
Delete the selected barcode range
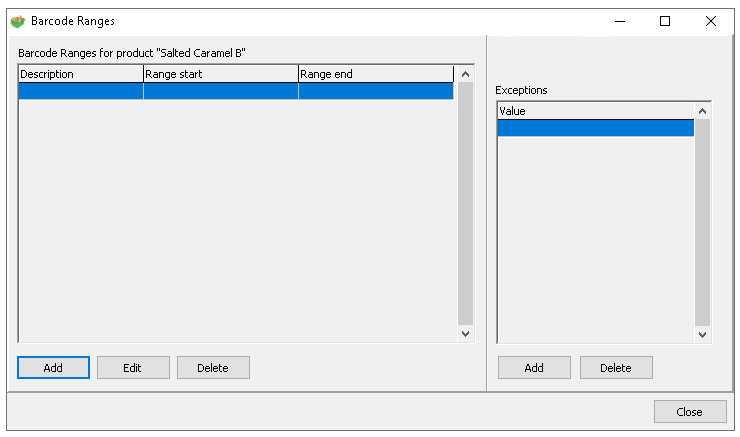point(213,368)
